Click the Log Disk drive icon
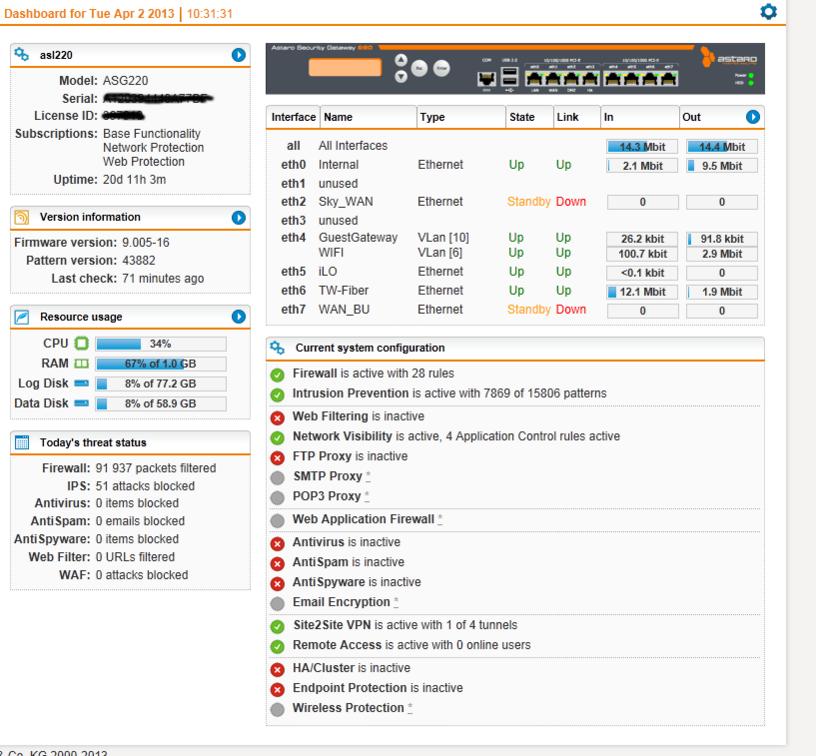The width and height of the screenshot is (816, 756). (x=82, y=383)
